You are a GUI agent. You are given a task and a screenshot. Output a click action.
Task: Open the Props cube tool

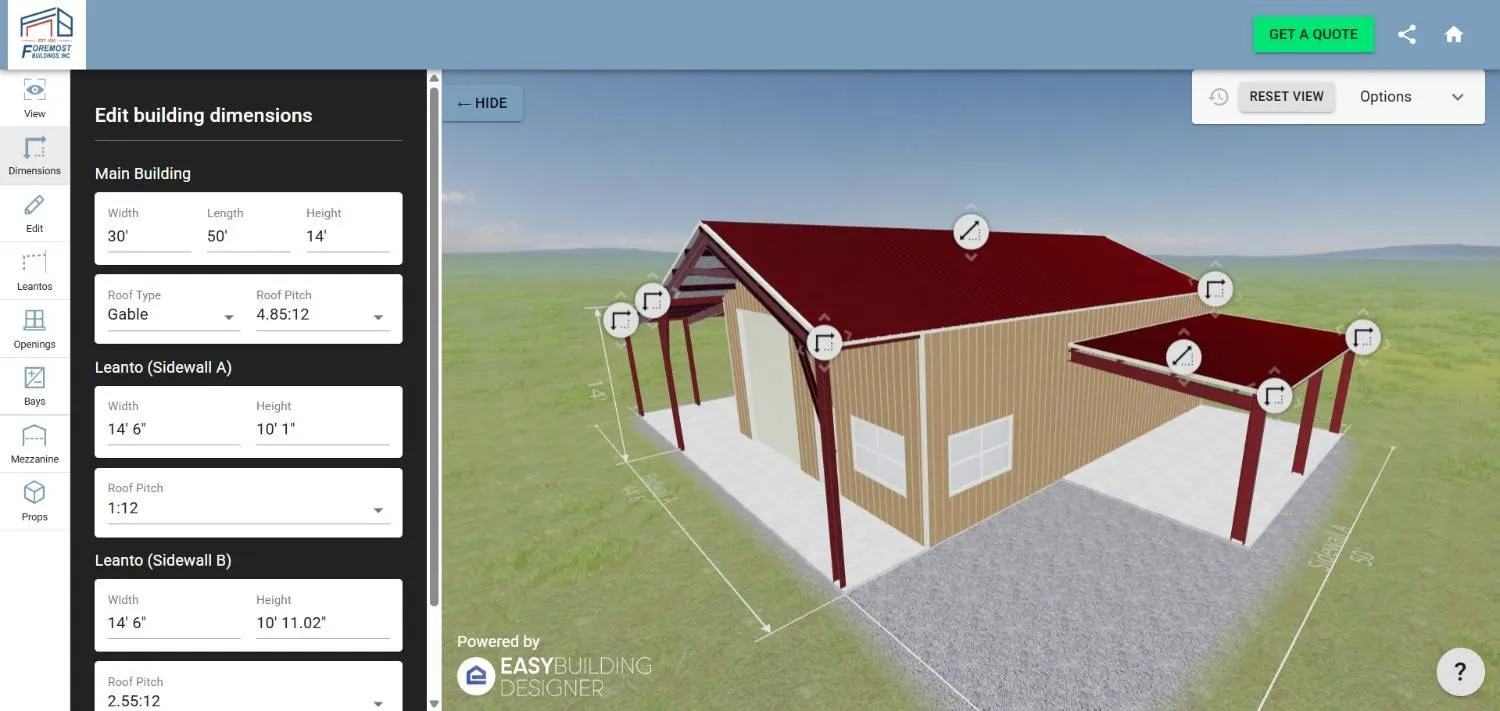point(35,495)
